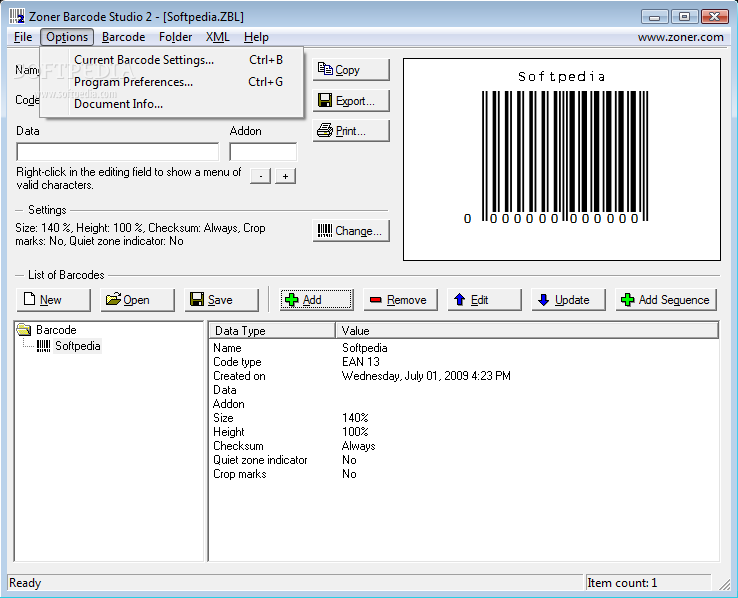Screen dimensions: 738x598
Task: Select the Crop marks row
Action: [x=464, y=474]
